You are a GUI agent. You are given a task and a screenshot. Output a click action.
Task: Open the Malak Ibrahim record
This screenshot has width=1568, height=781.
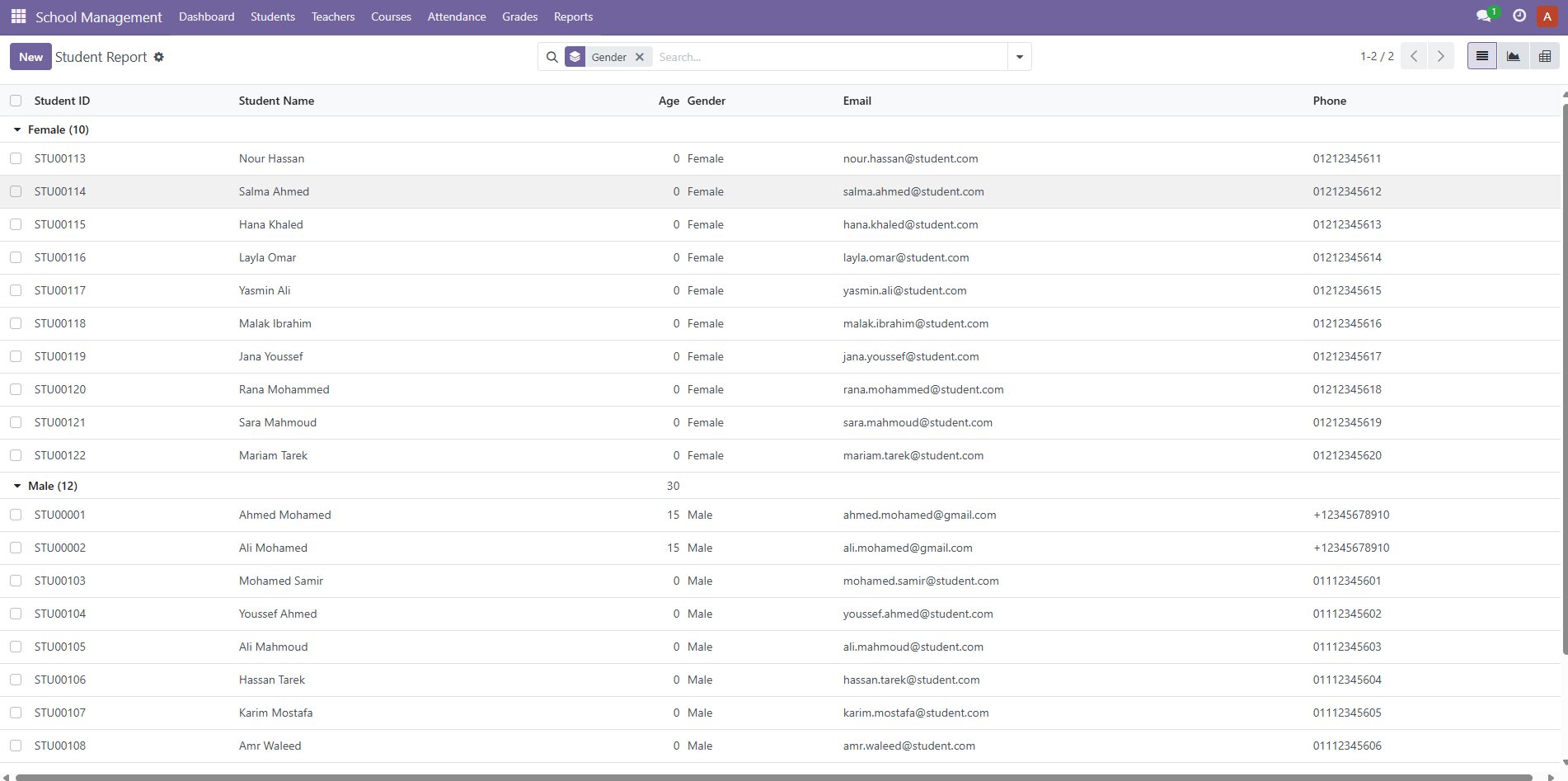pyautogui.click(x=275, y=323)
